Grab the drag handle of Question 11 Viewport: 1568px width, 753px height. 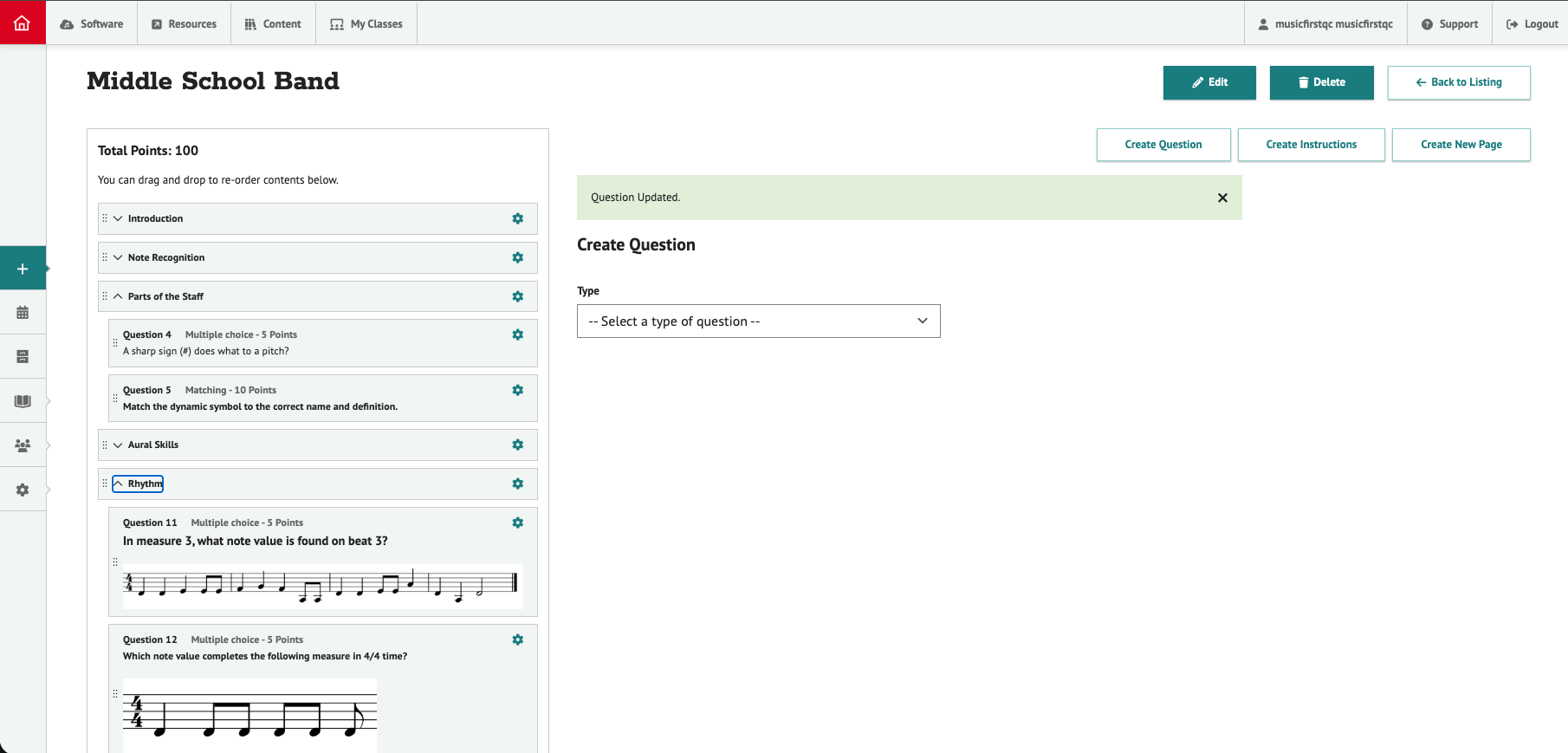pos(115,562)
